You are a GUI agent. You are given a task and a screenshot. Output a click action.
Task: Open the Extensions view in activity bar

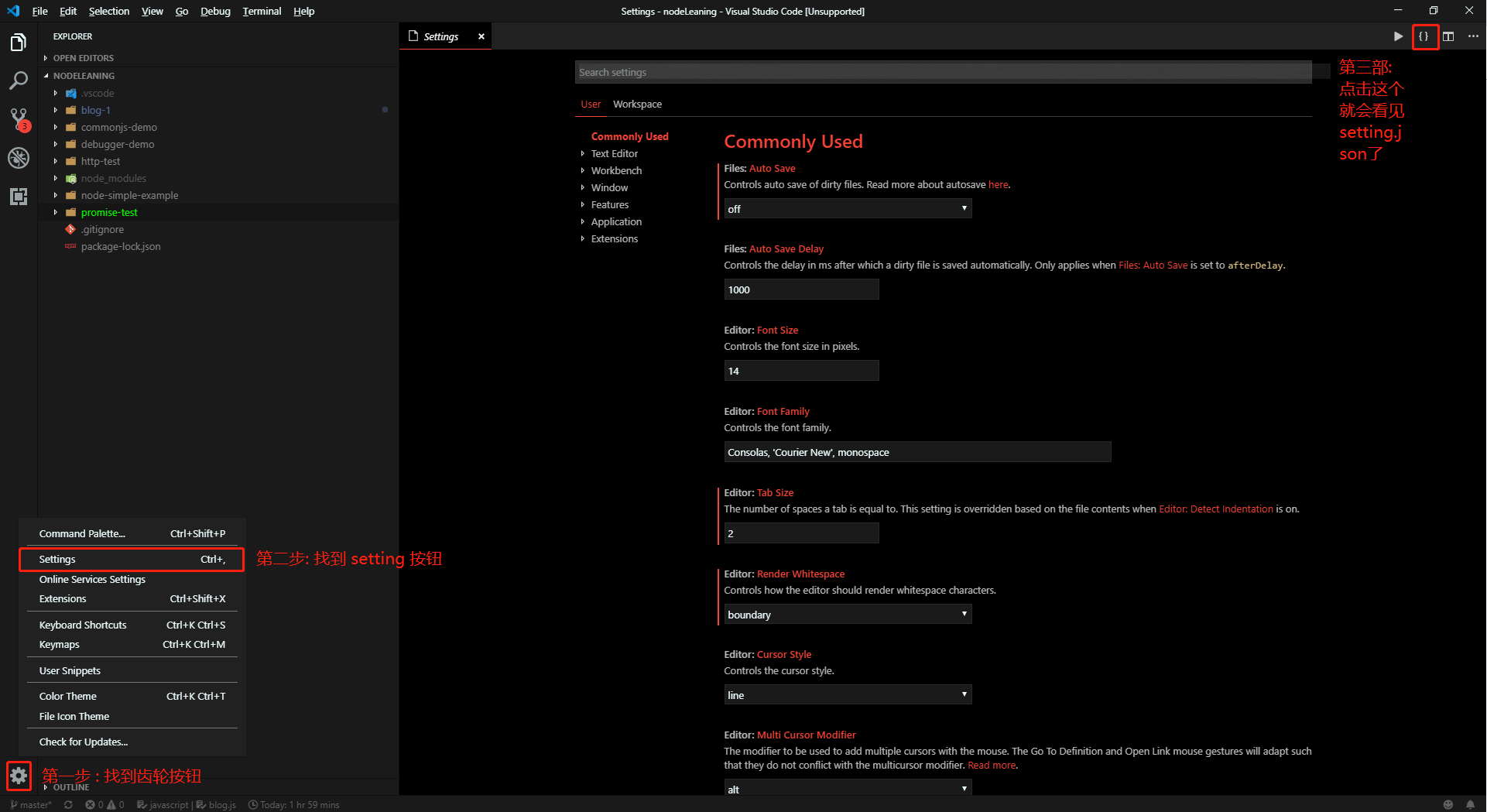coord(19,197)
